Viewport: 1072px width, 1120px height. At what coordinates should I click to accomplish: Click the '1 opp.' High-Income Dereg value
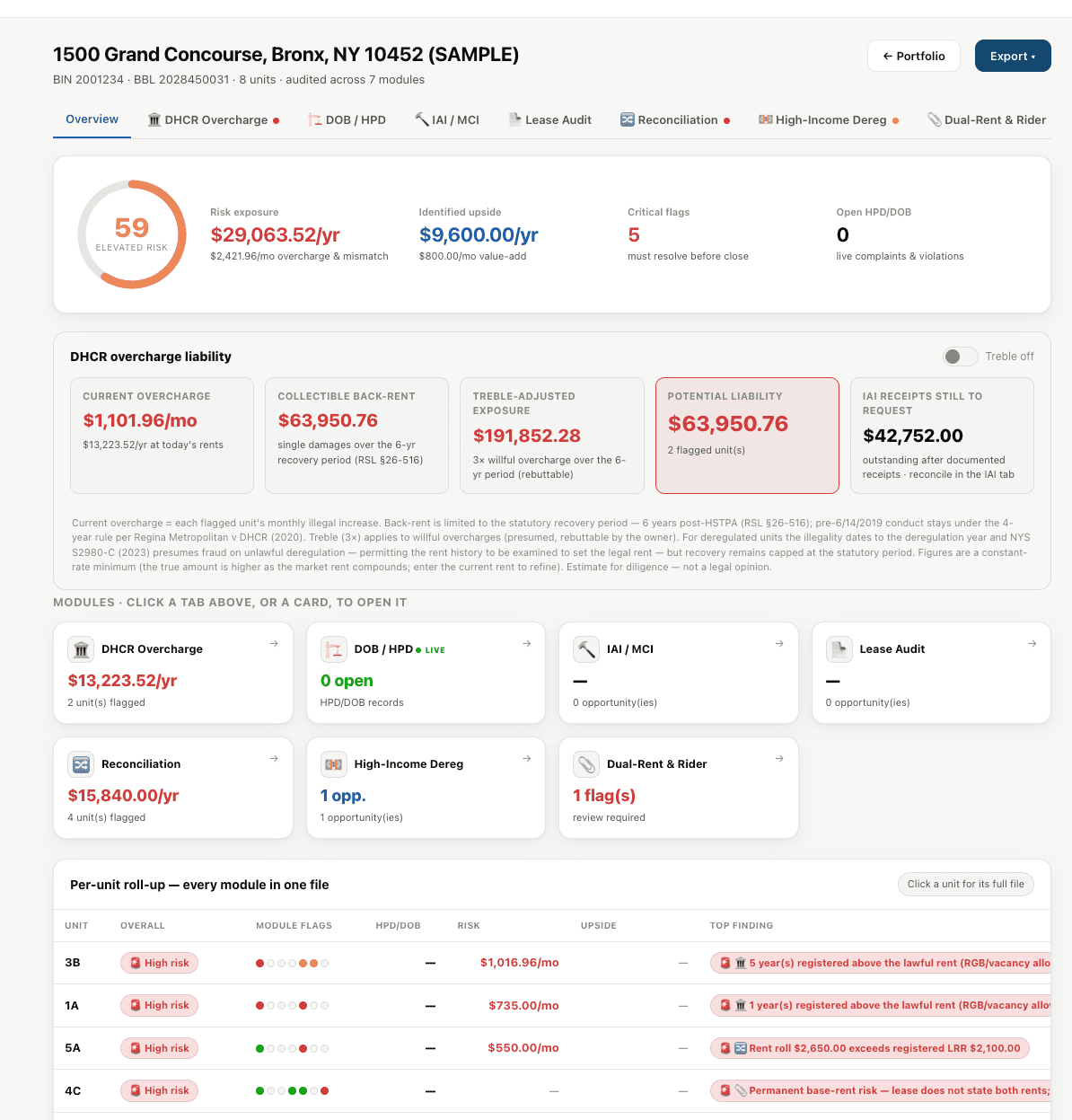pyautogui.click(x=343, y=796)
